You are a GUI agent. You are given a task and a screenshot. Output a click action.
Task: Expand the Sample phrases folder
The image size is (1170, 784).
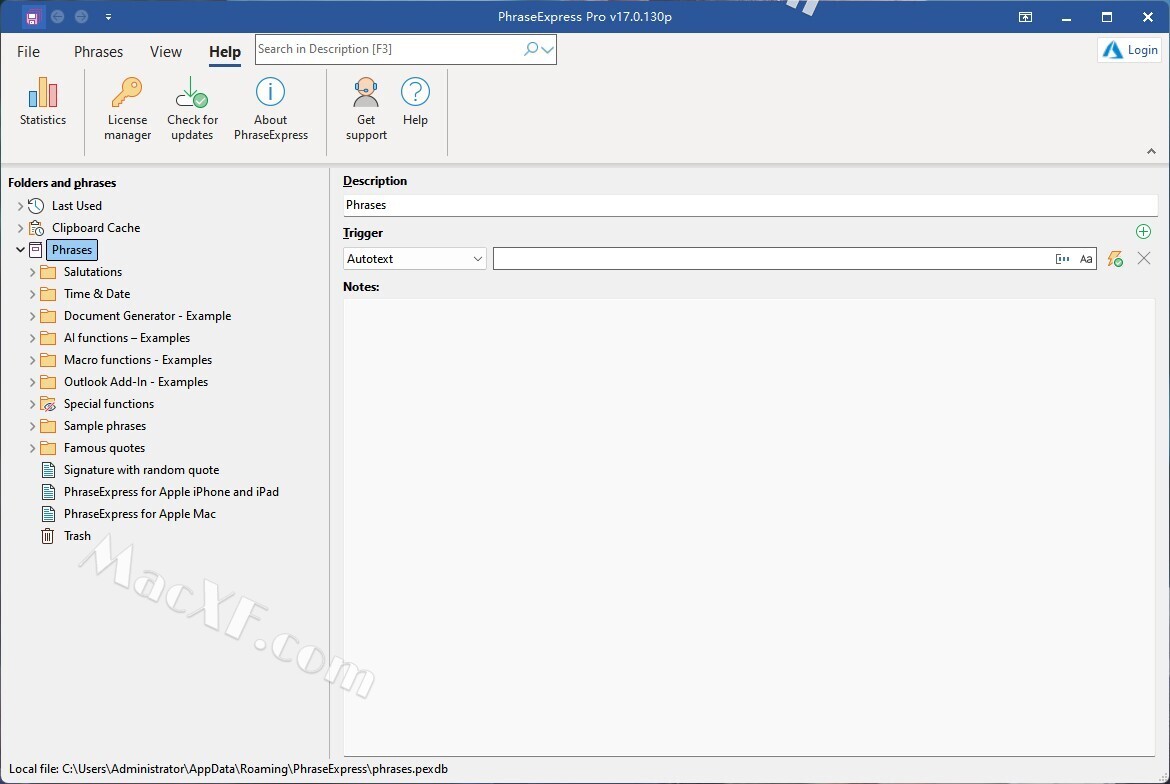coord(32,426)
